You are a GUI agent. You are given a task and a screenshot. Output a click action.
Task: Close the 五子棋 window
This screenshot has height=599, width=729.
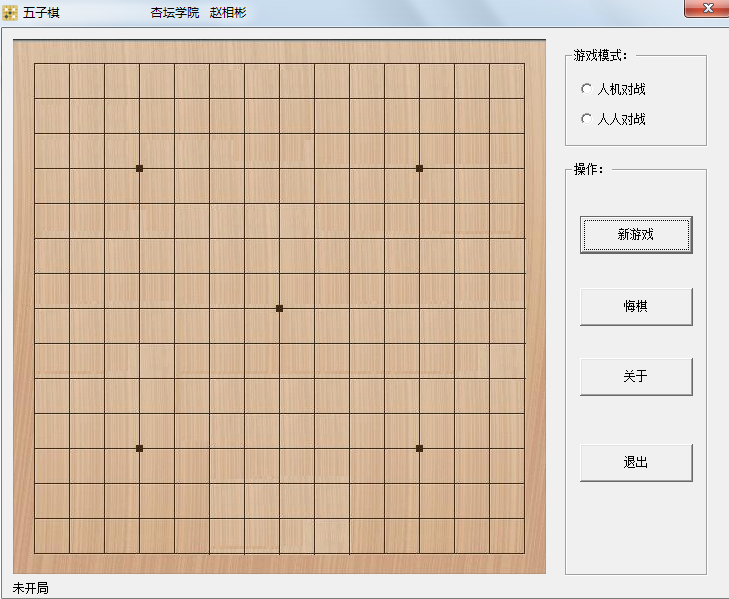click(x=707, y=8)
